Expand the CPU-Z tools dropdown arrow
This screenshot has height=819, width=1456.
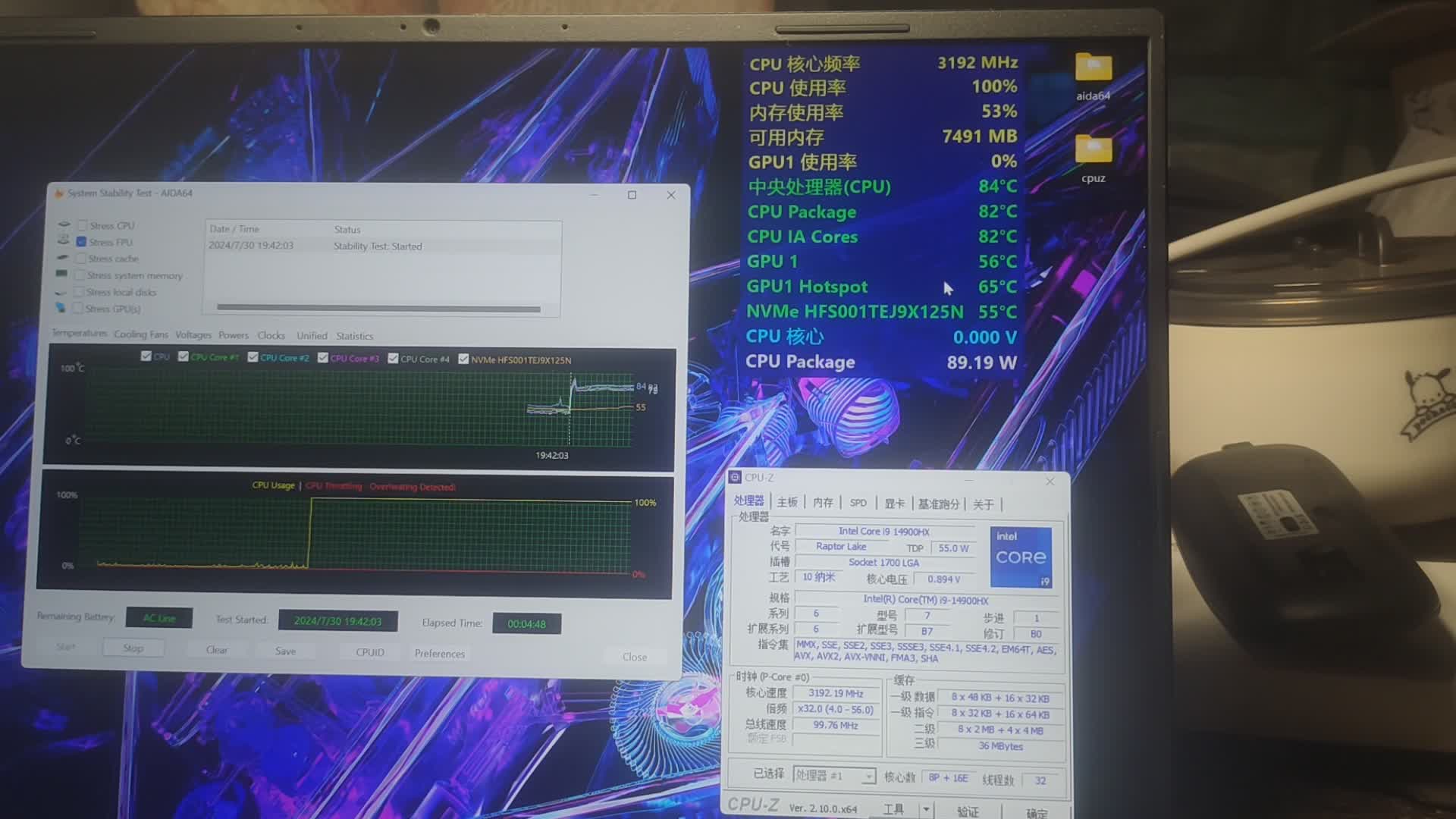[926, 809]
